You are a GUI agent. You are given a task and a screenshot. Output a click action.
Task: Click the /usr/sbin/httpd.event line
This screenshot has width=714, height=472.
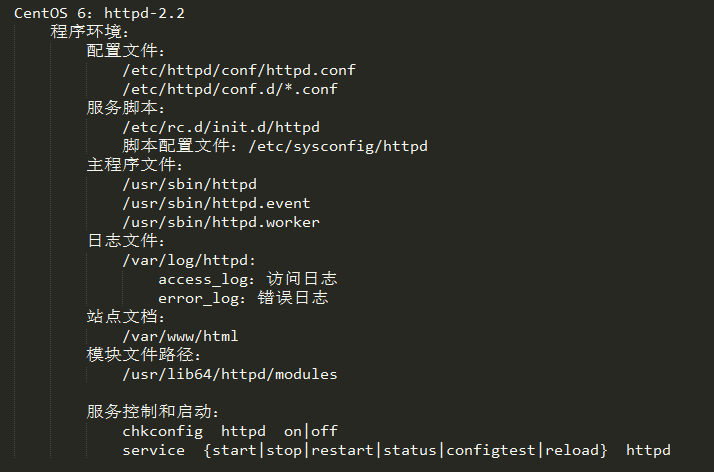pyautogui.click(x=216, y=203)
